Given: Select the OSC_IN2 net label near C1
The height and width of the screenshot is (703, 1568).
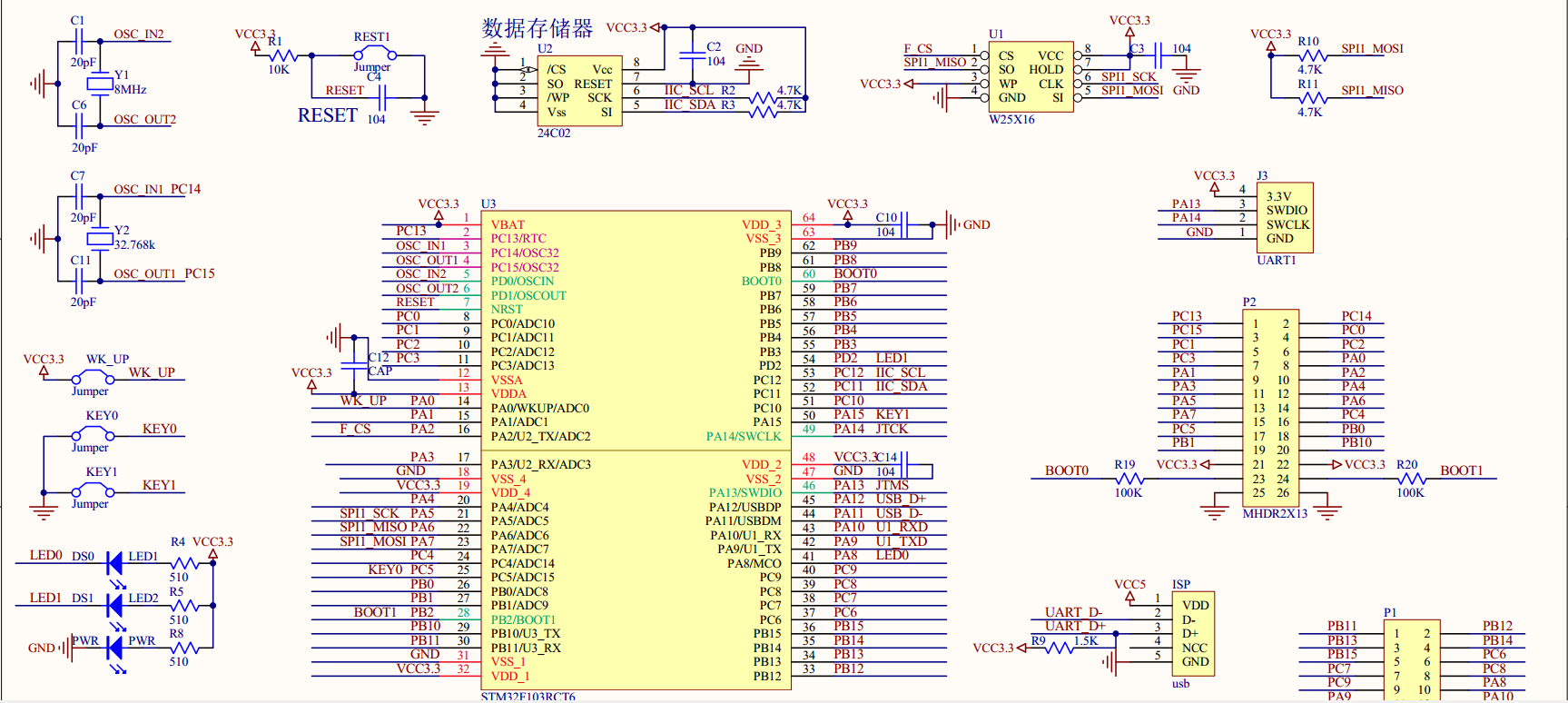Looking at the screenshot, I should click(139, 35).
